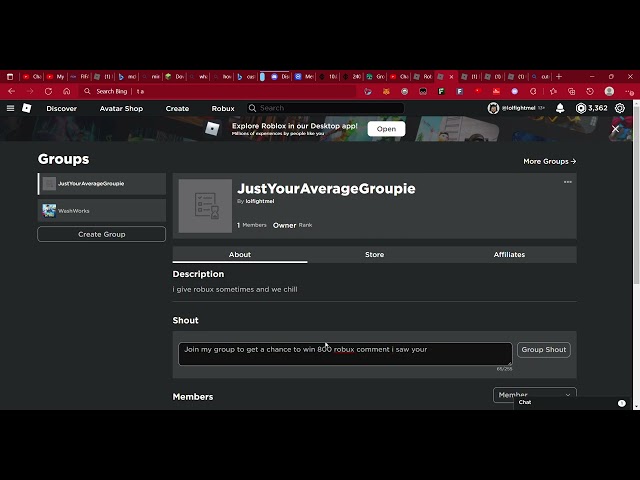Open a new browser tab

(x=559, y=76)
